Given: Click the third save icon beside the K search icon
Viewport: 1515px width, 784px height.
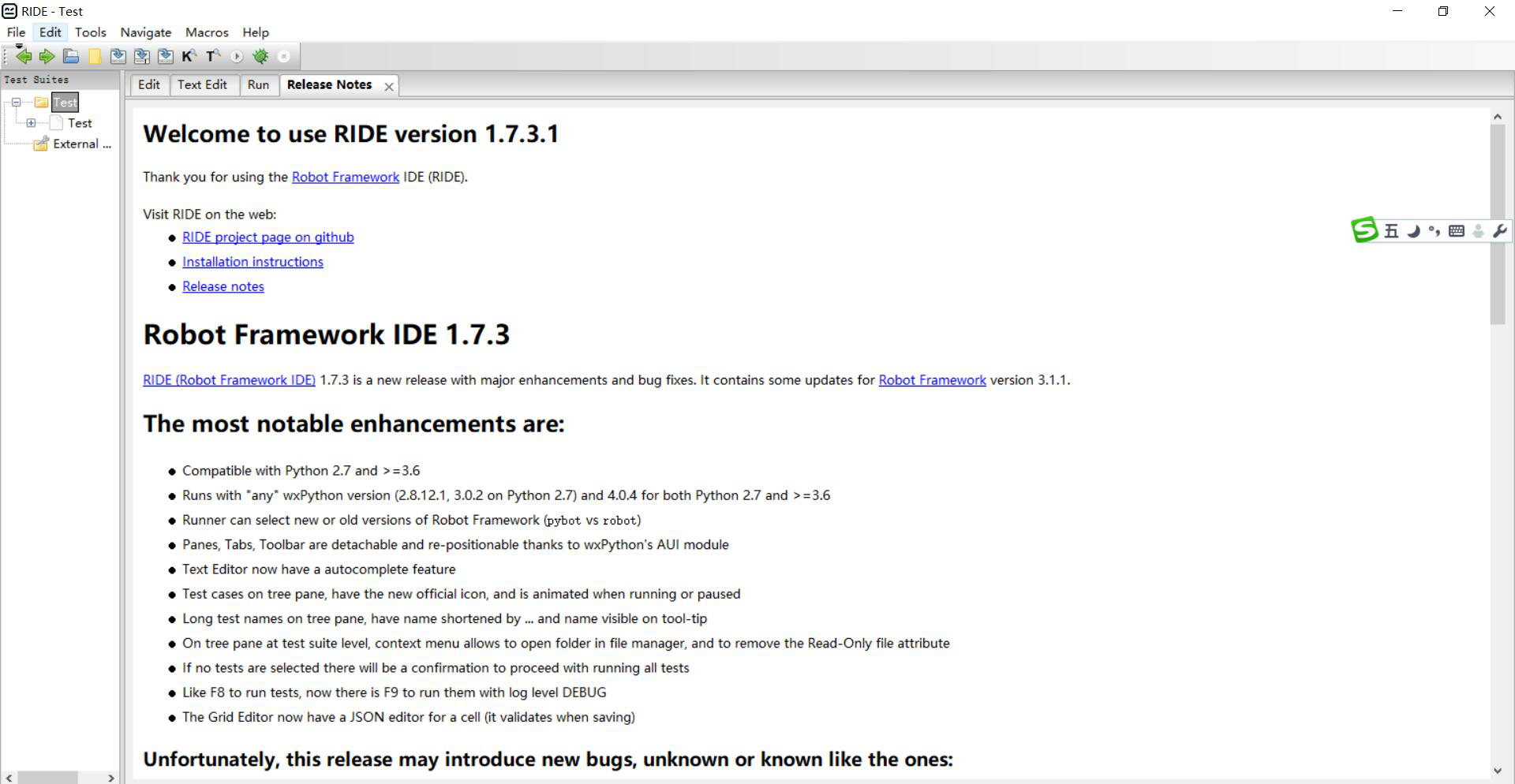Looking at the screenshot, I should pos(166,56).
